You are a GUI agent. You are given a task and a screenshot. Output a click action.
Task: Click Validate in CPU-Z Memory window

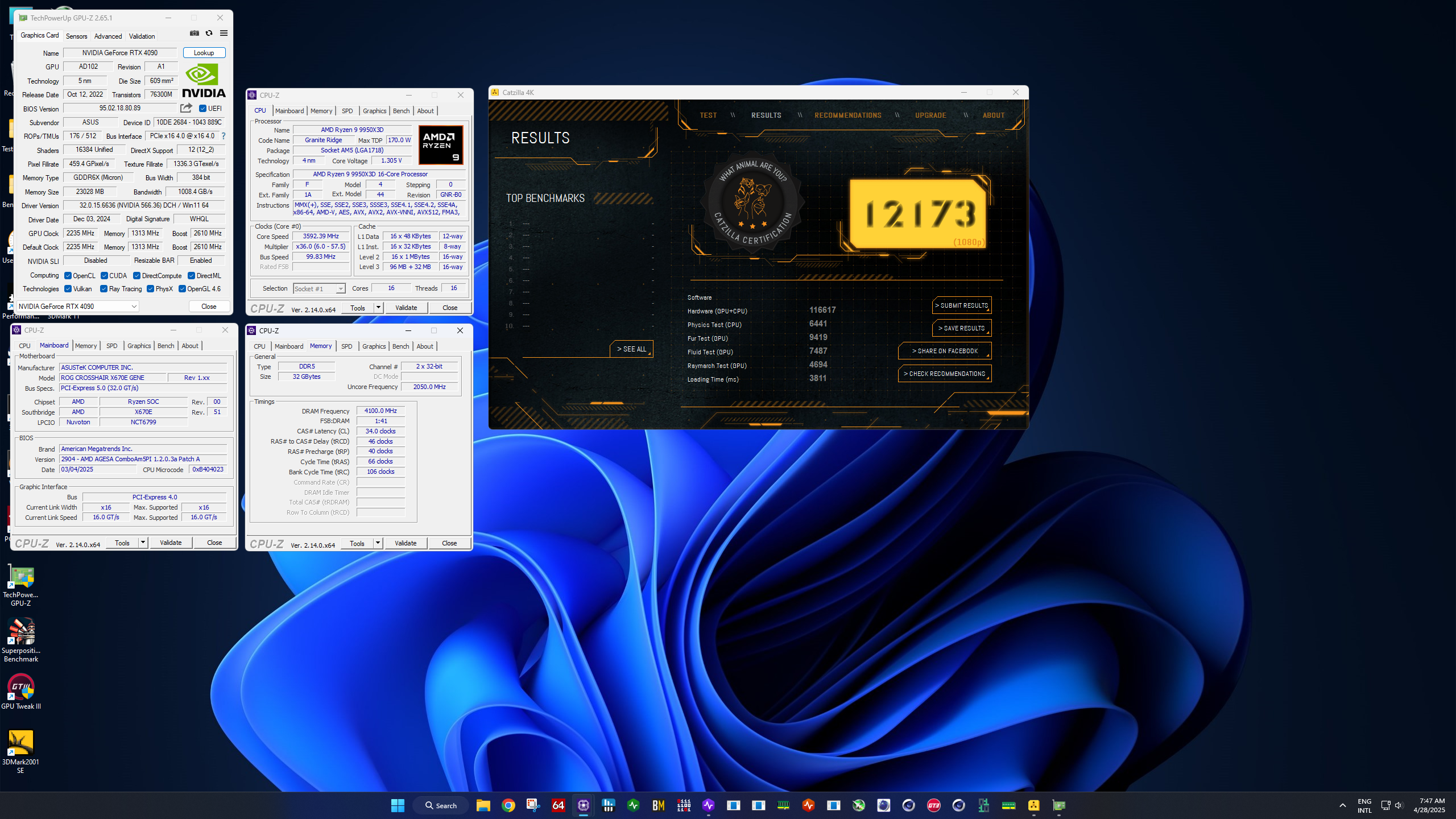click(x=406, y=543)
